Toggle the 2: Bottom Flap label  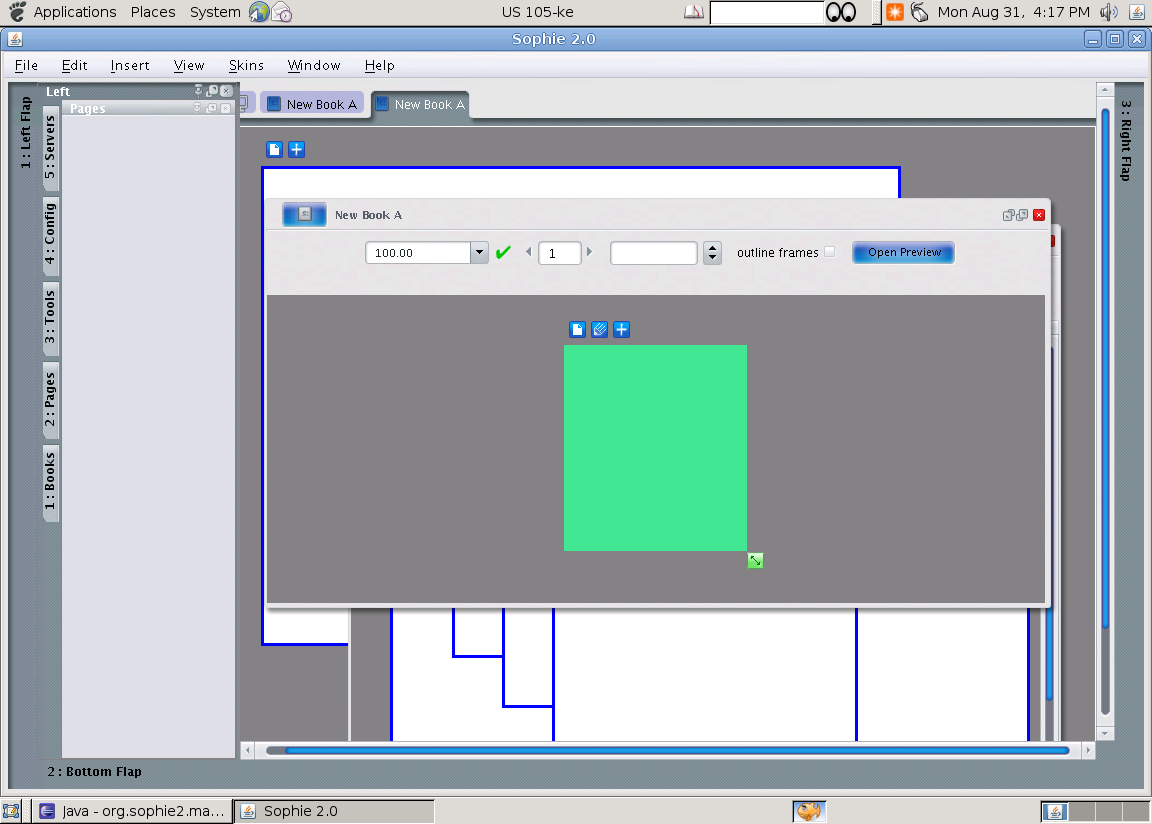click(x=95, y=771)
